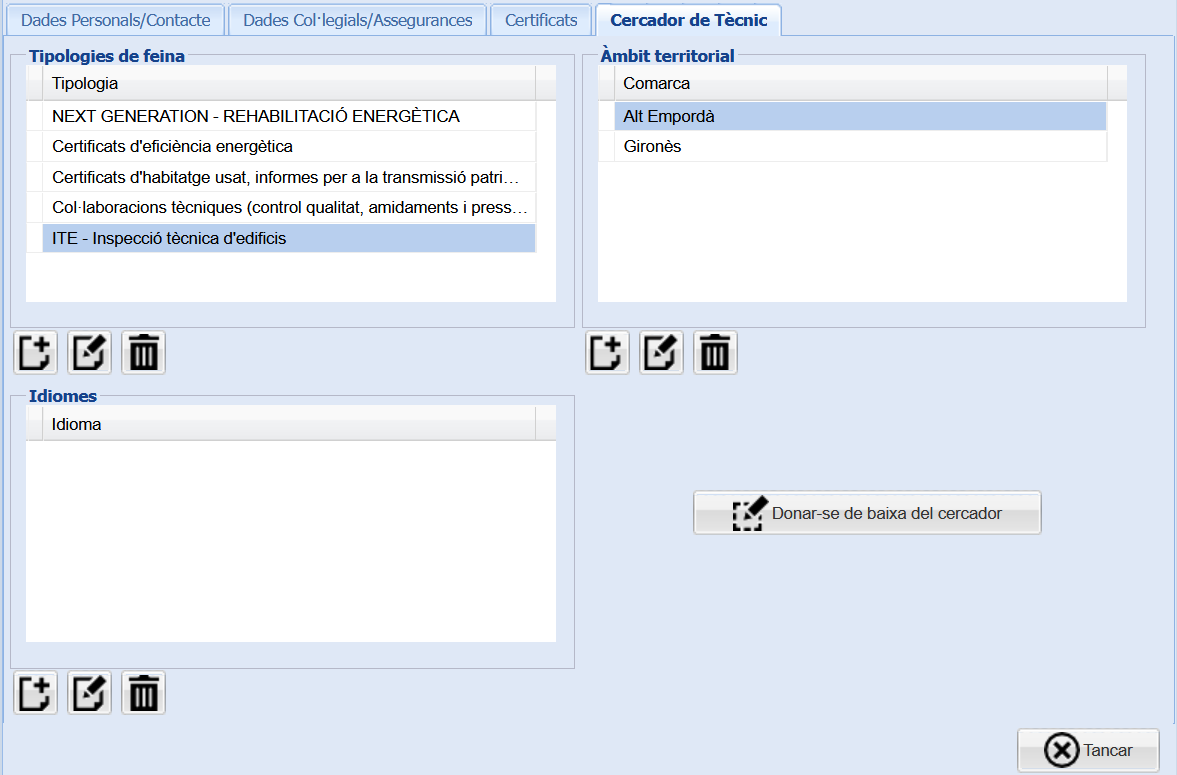Select the Col·laboracions tècniques row
This screenshot has width=1177, height=775.
[289, 207]
